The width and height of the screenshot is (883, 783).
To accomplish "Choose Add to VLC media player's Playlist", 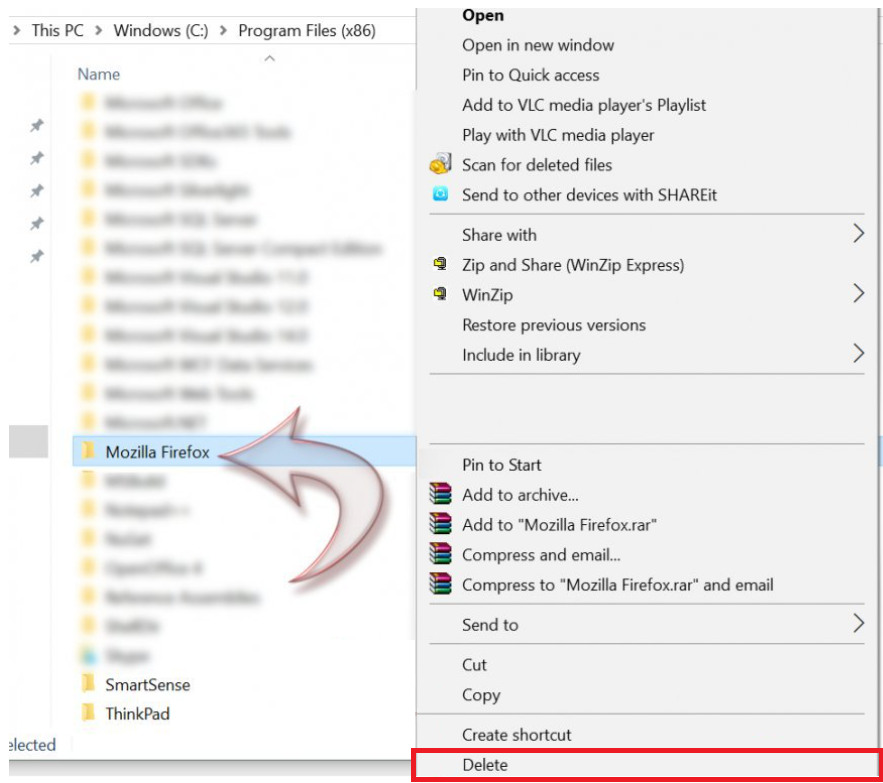I will click(x=583, y=105).
